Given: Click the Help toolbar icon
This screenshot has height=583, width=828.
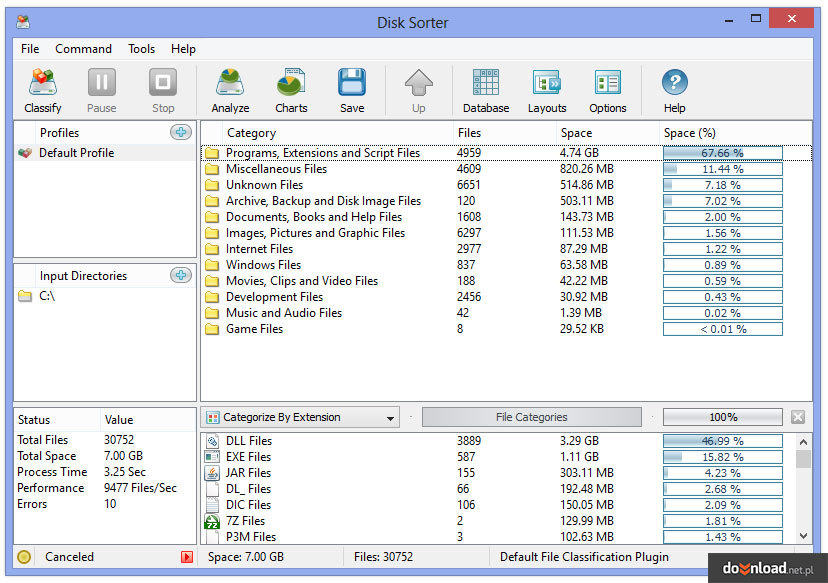Looking at the screenshot, I should coord(674,83).
